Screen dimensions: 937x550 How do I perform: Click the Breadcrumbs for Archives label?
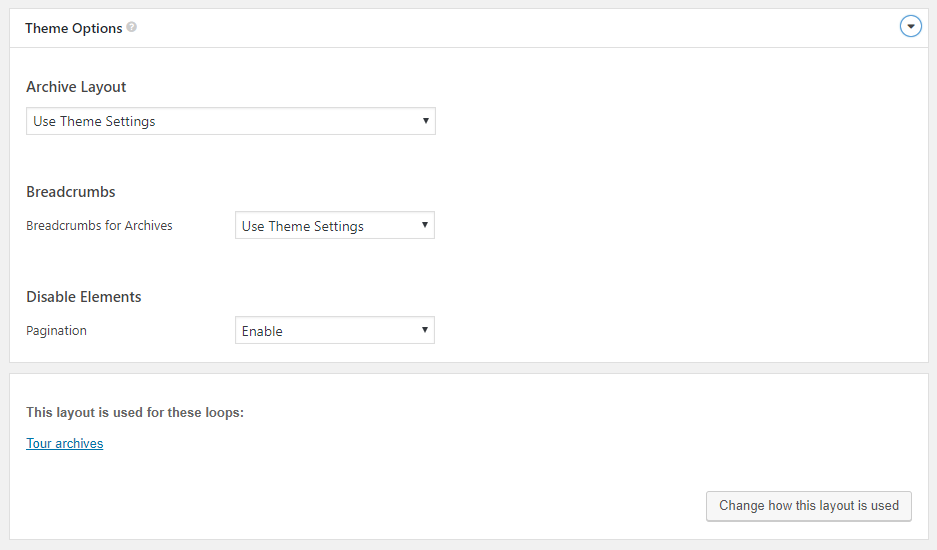coord(99,225)
